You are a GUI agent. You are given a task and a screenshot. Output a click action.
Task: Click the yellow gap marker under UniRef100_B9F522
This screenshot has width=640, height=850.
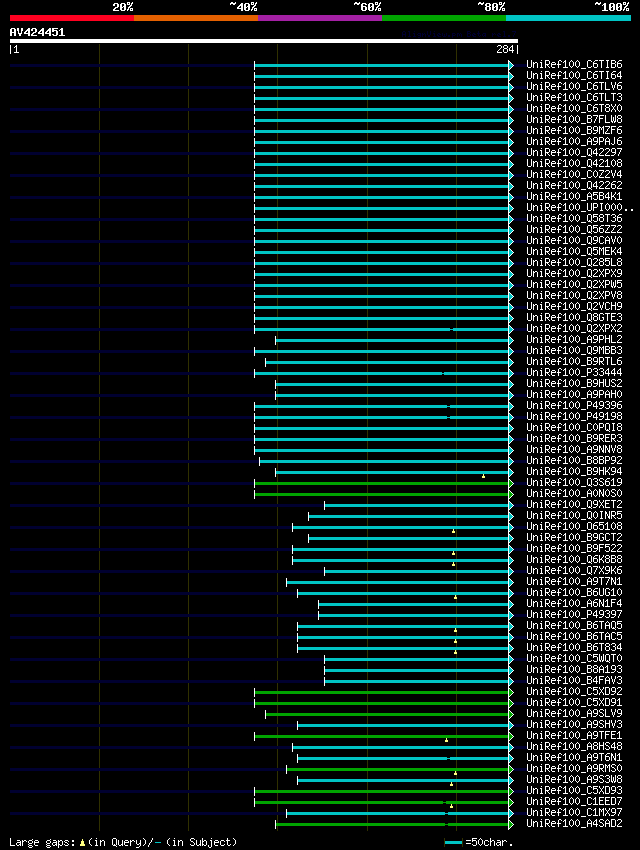tap(454, 553)
